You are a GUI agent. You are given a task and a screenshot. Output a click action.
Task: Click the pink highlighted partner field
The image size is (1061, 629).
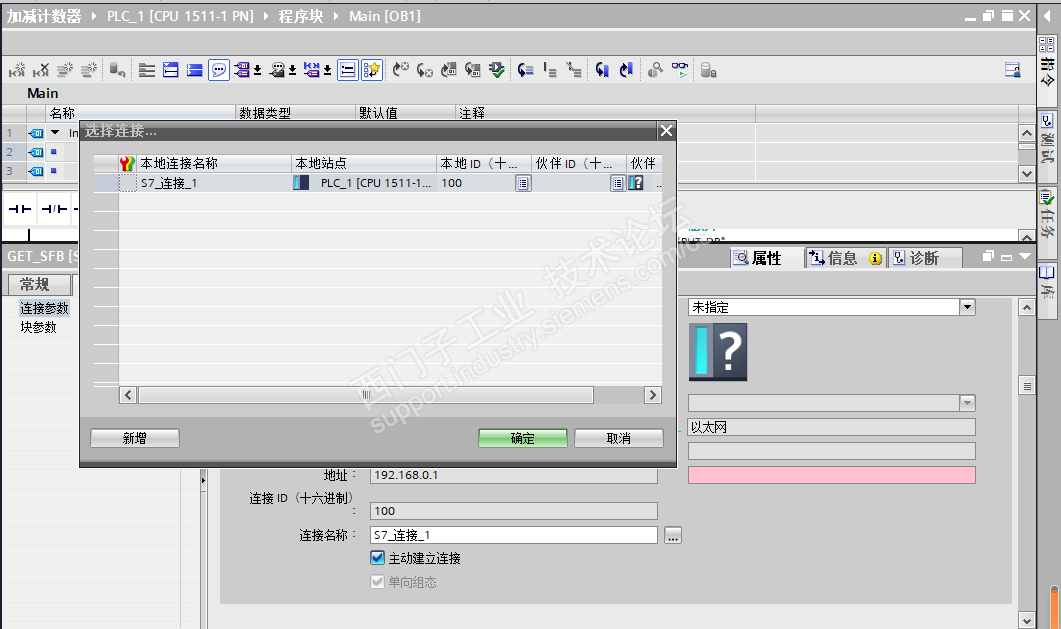click(832, 475)
